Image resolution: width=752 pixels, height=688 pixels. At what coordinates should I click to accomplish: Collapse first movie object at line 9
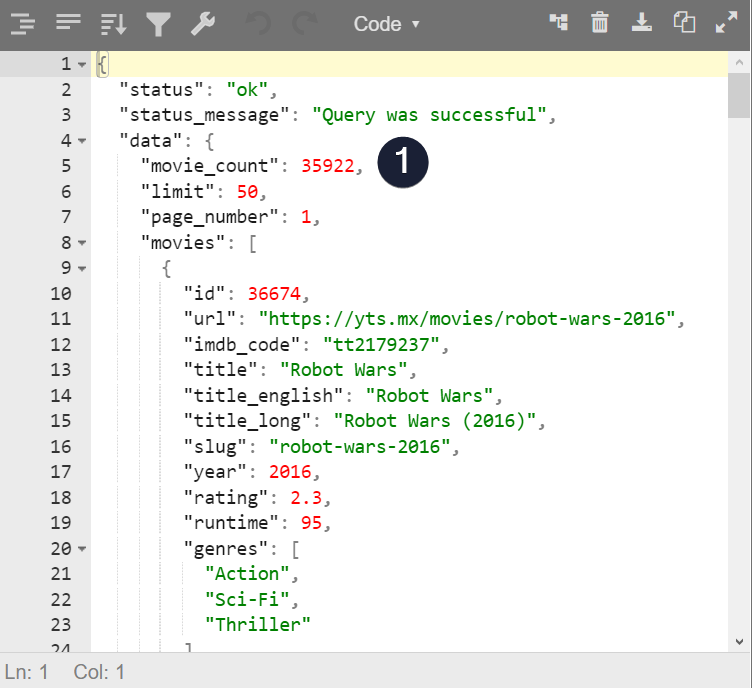(82, 268)
